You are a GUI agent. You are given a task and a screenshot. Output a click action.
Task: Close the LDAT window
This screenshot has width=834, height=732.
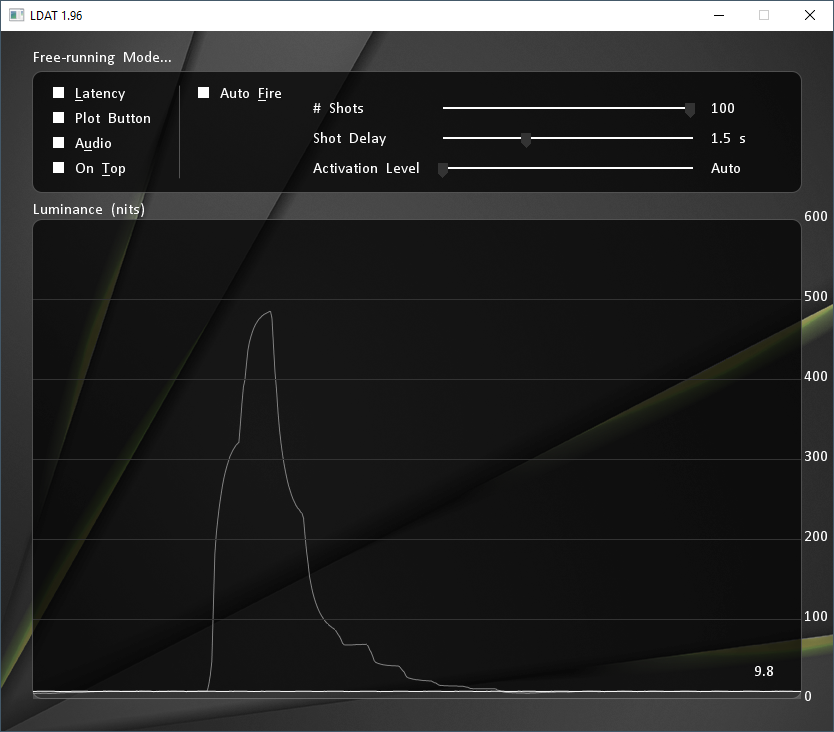810,15
